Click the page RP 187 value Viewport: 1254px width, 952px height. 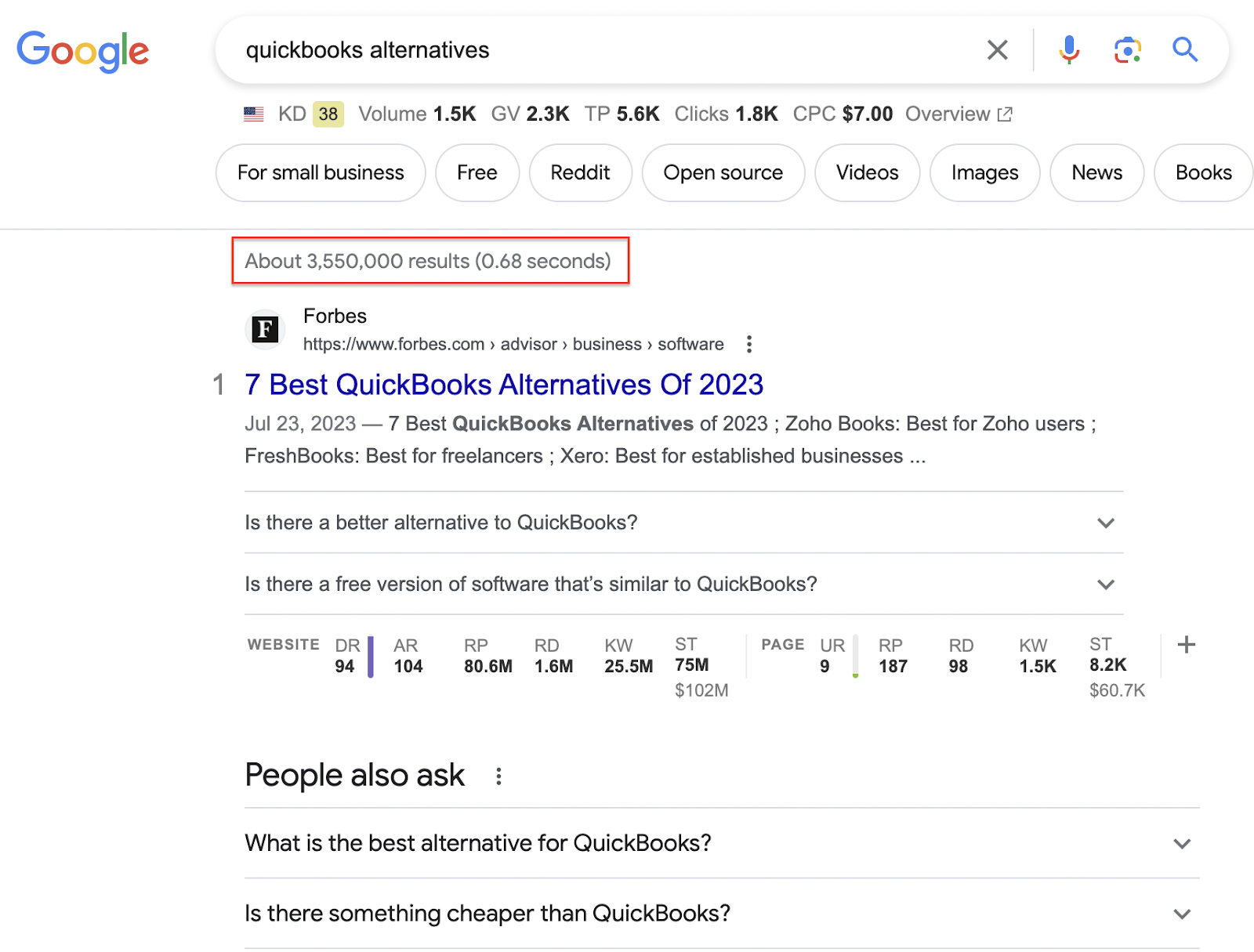893,667
